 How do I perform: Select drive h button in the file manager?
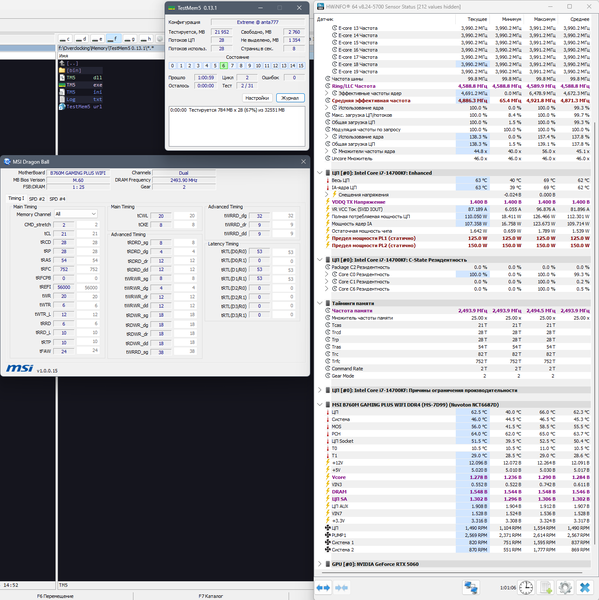145,39
